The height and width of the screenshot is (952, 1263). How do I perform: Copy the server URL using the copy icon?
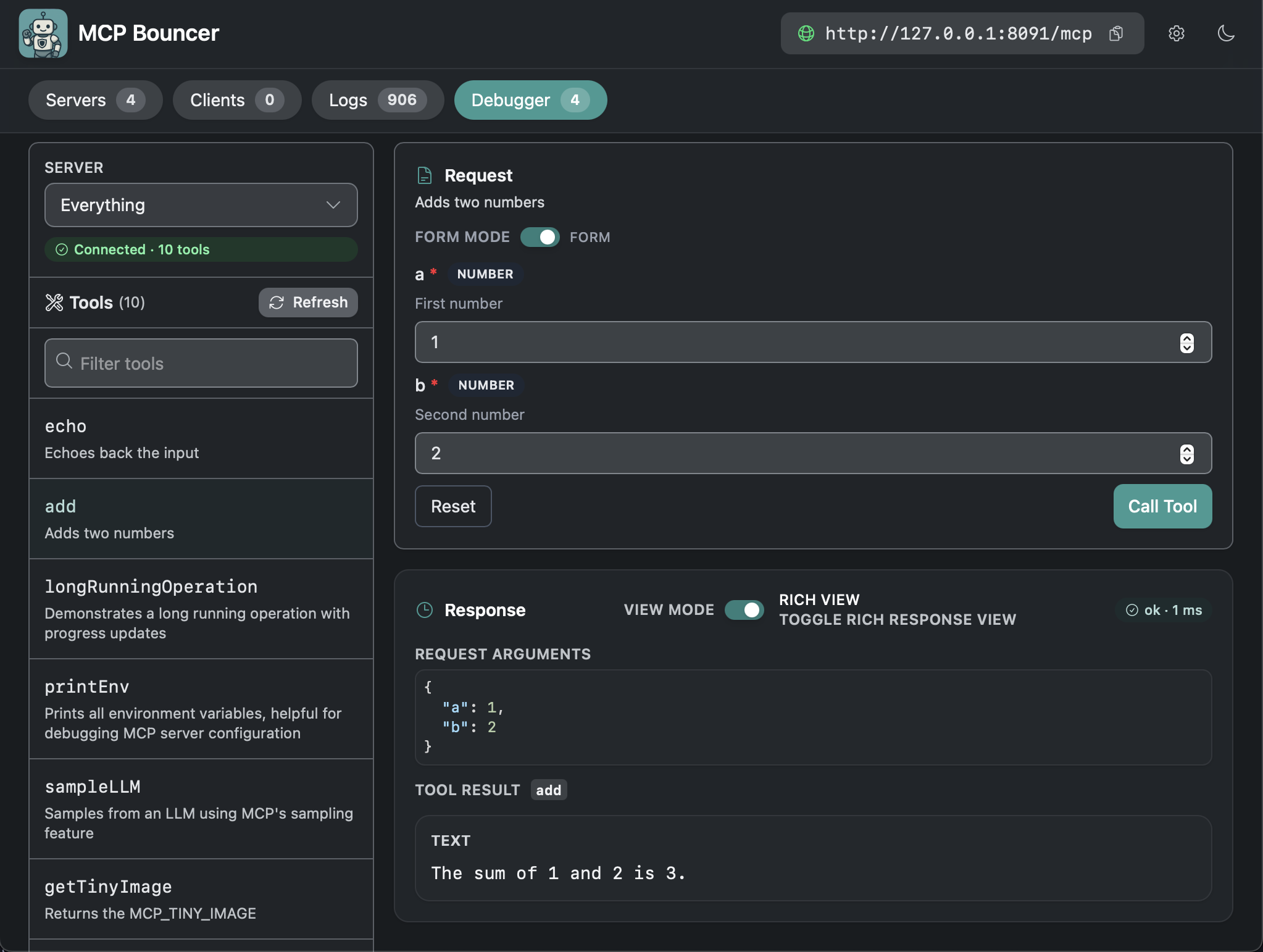point(1116,33)
